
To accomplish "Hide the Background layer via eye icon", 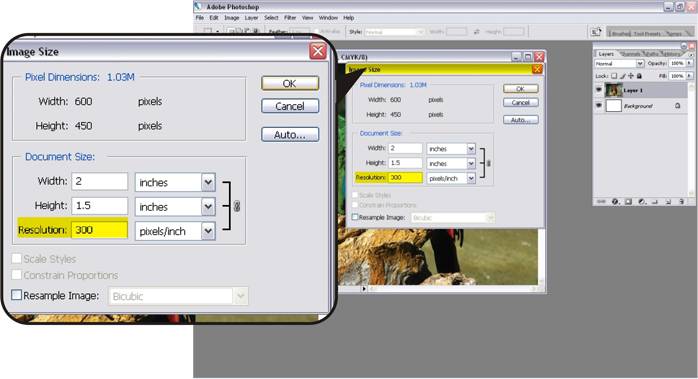I will [599, 105].
